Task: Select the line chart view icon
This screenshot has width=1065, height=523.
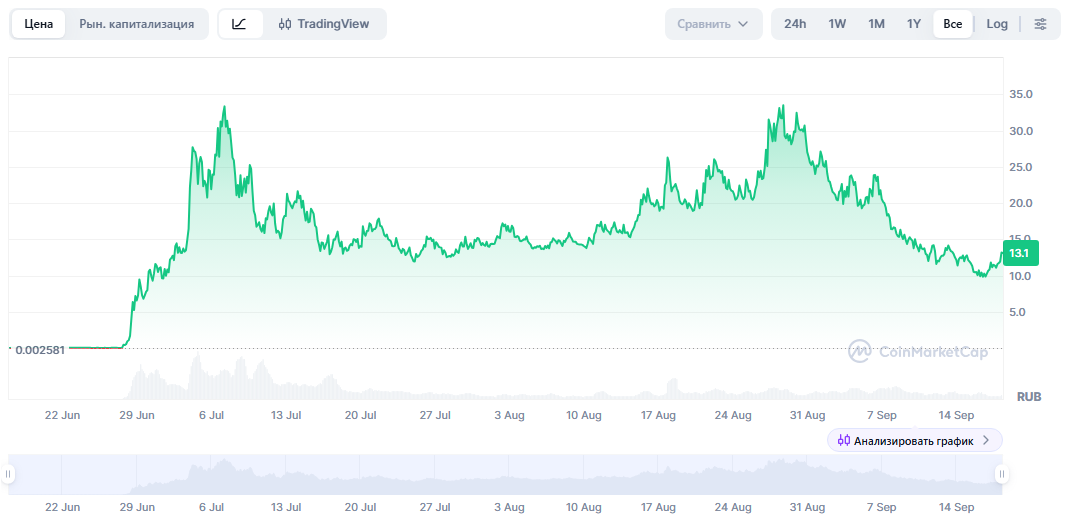Action: (x=238, y=24)
